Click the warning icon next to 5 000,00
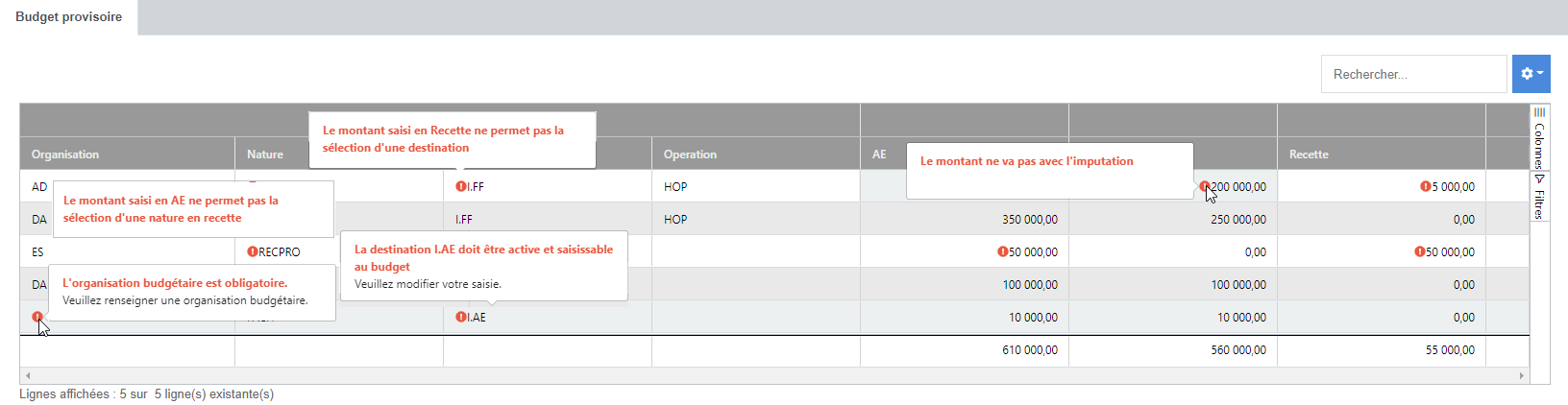The width and height of the screenshot is (1568, 405). (1425, 187)
